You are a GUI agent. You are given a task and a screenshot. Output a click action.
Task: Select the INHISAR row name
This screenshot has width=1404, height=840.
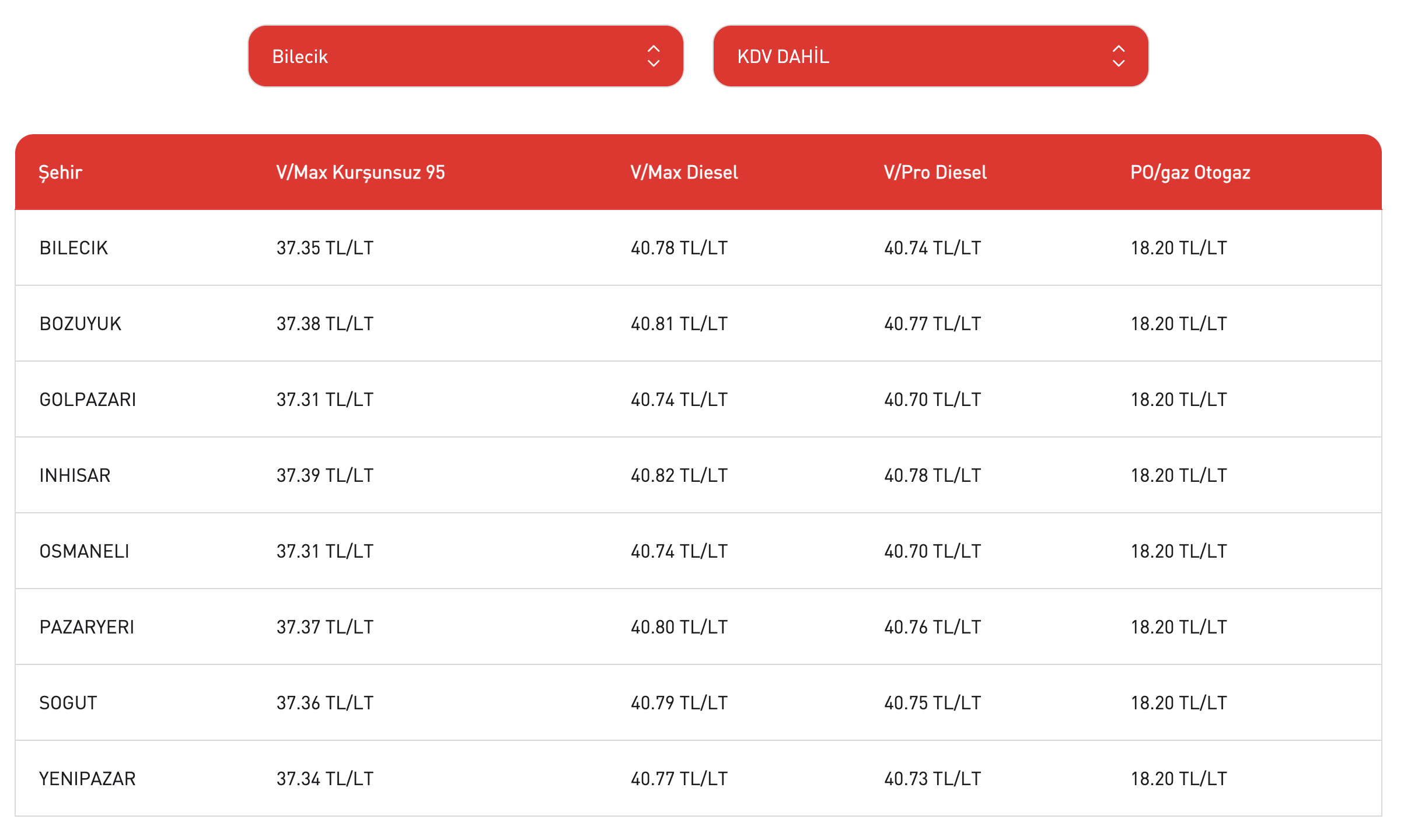(75, 475)
